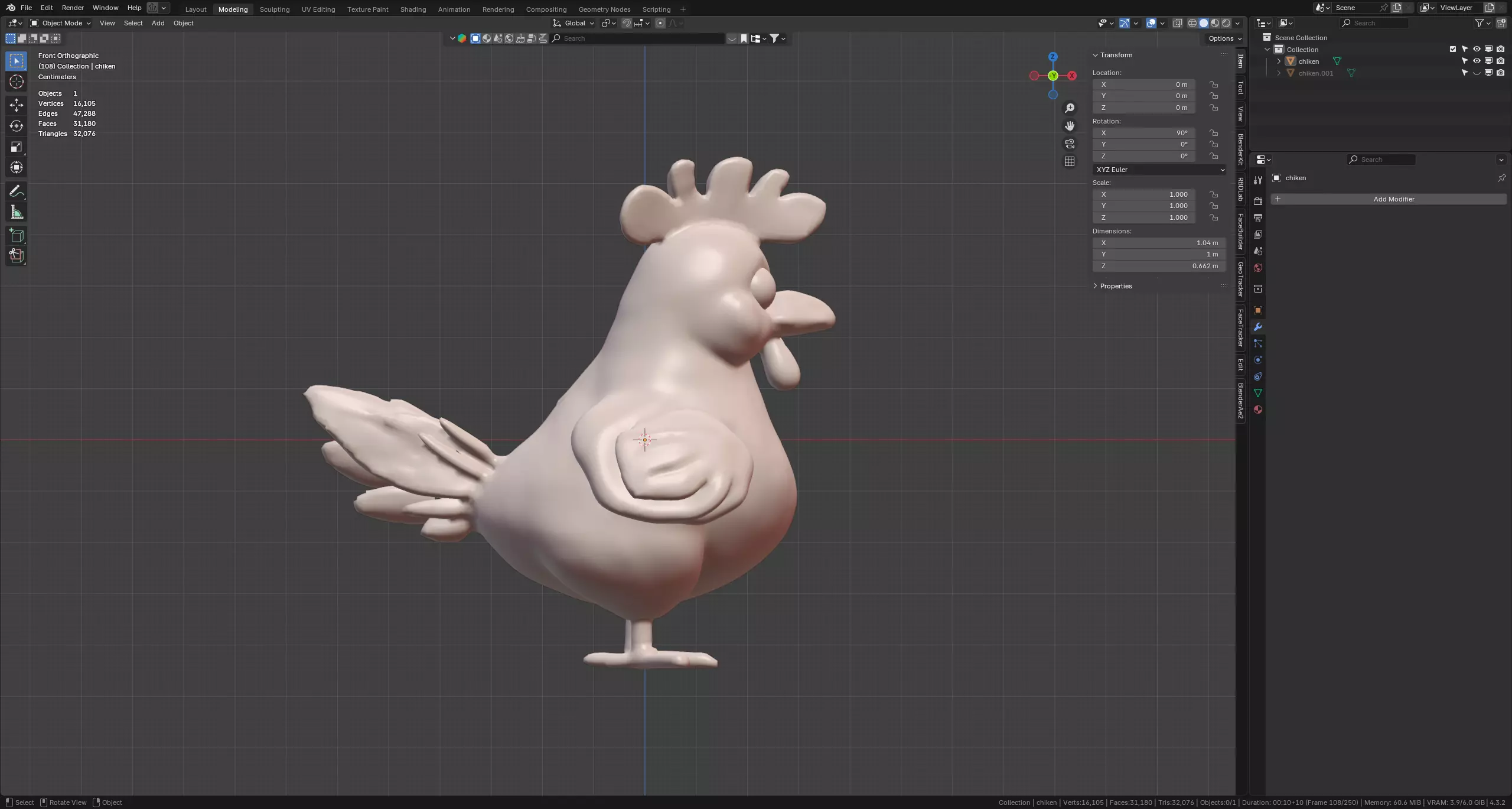Select the Cursor tool in the toolbar
The height and width of the screenshot is (809, 1512).
(x=17, y=82)
